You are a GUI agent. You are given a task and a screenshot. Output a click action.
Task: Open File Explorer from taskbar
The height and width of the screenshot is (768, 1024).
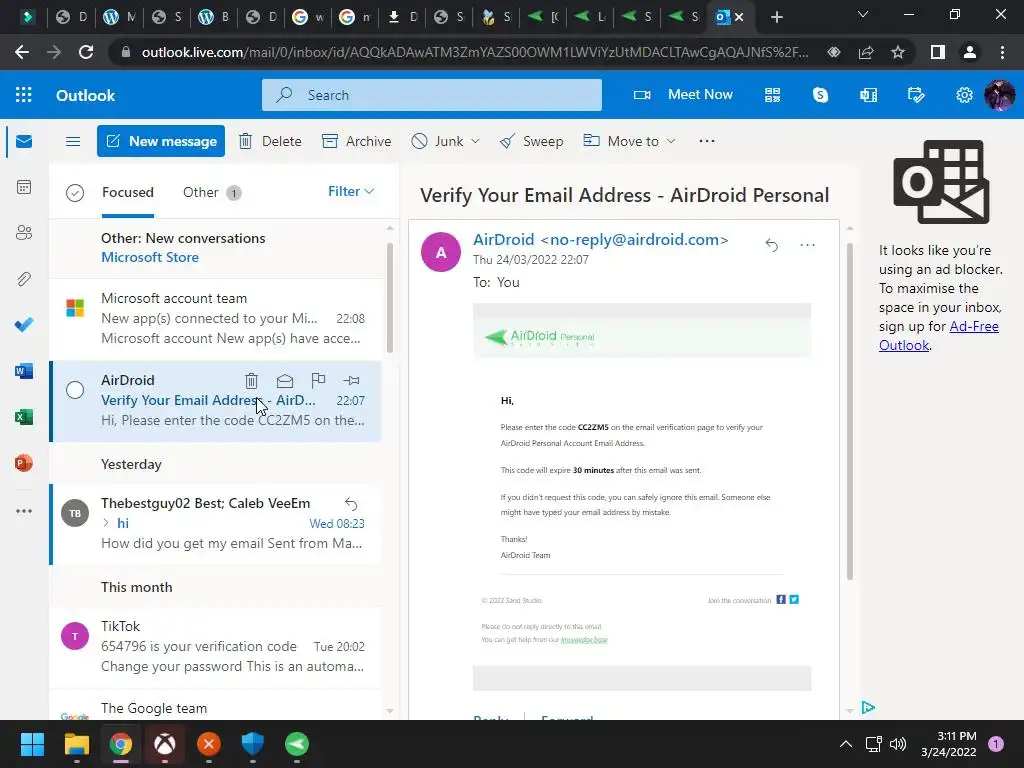76,744
